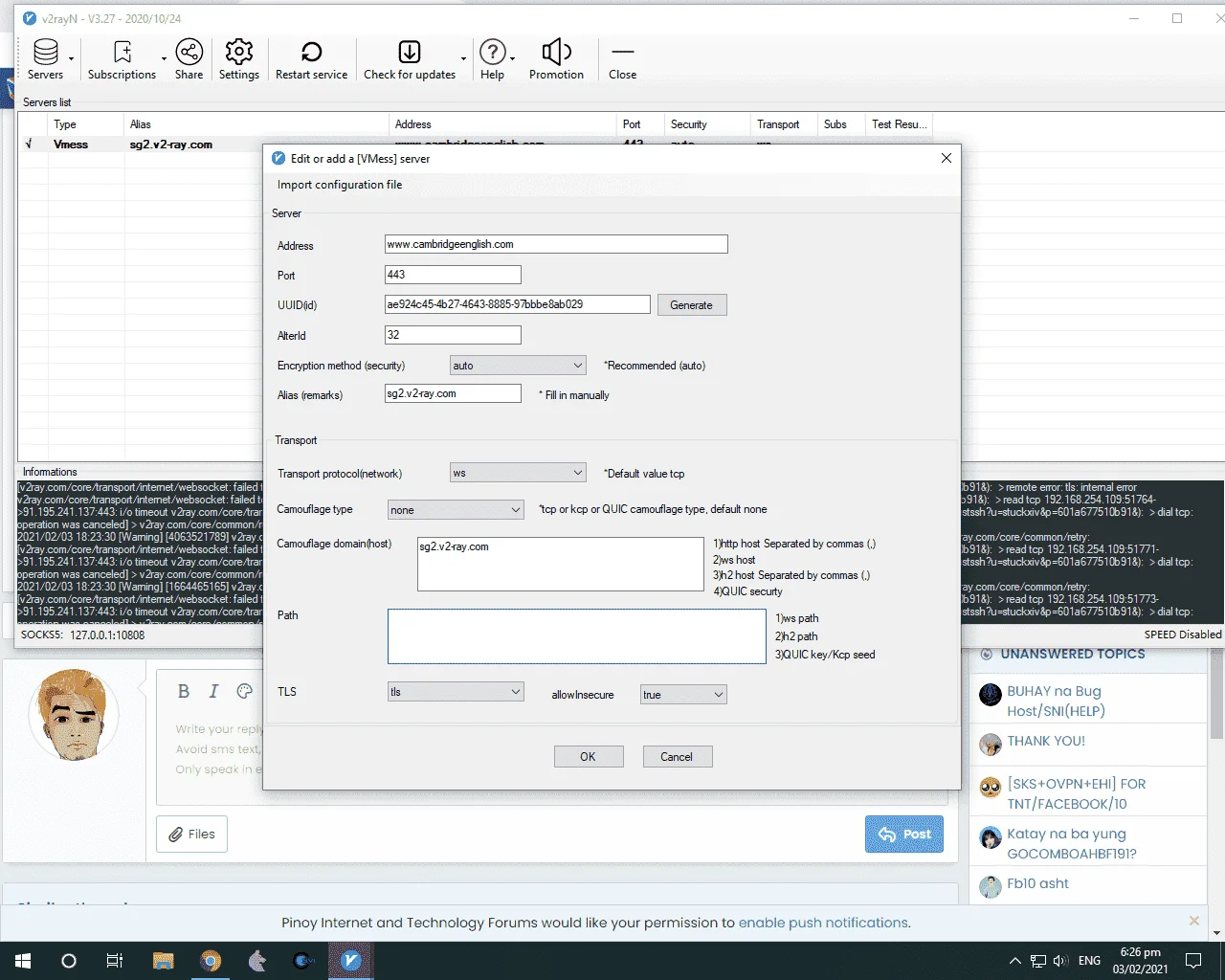Click the Restart service icon
Screen dimensions: 1225x980
click(312, 52)
